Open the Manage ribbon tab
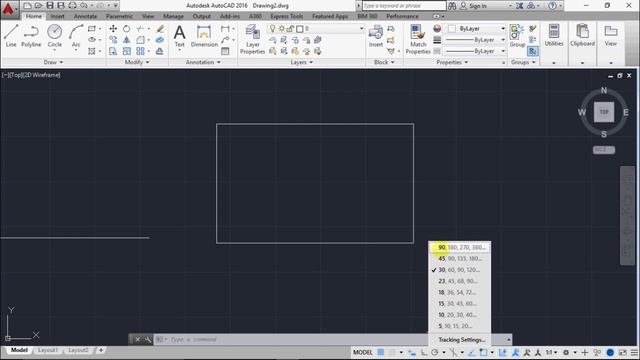 pos(173,16)
